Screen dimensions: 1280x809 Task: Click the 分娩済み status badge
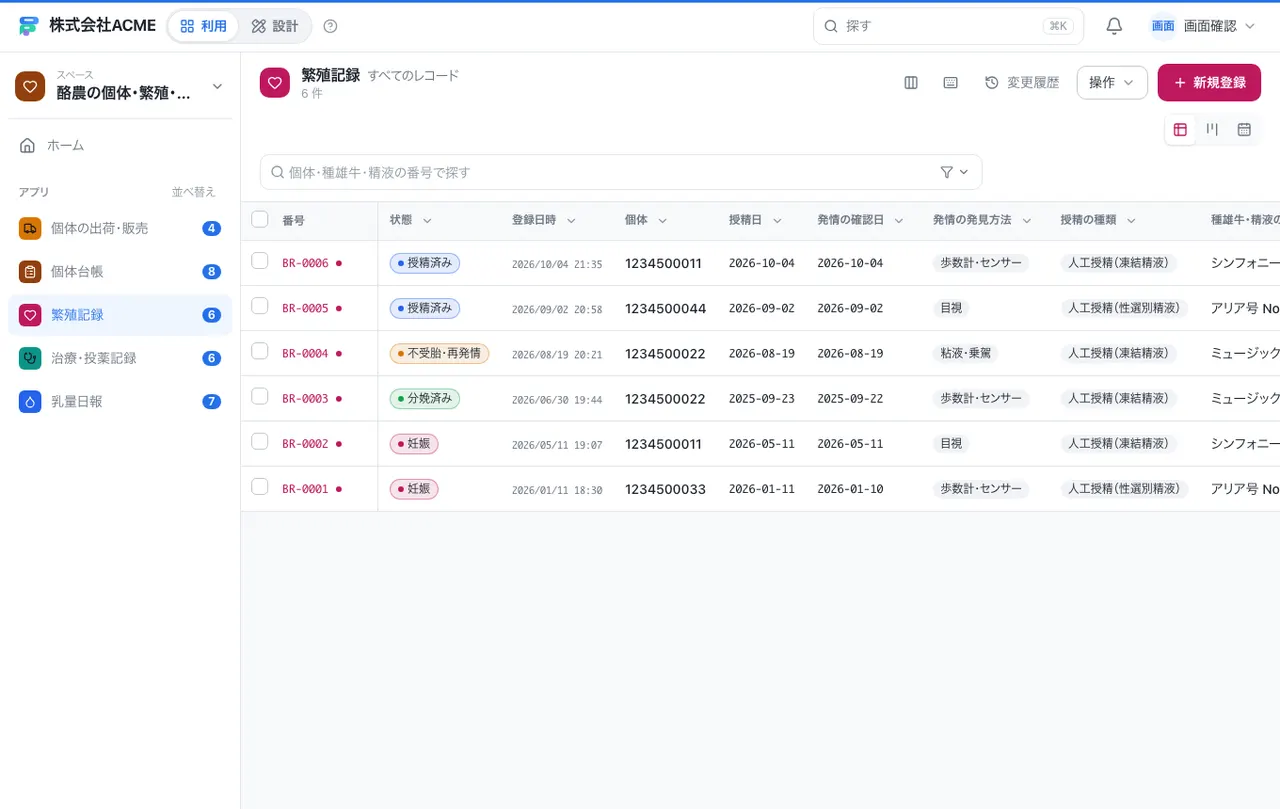point(425,398)
